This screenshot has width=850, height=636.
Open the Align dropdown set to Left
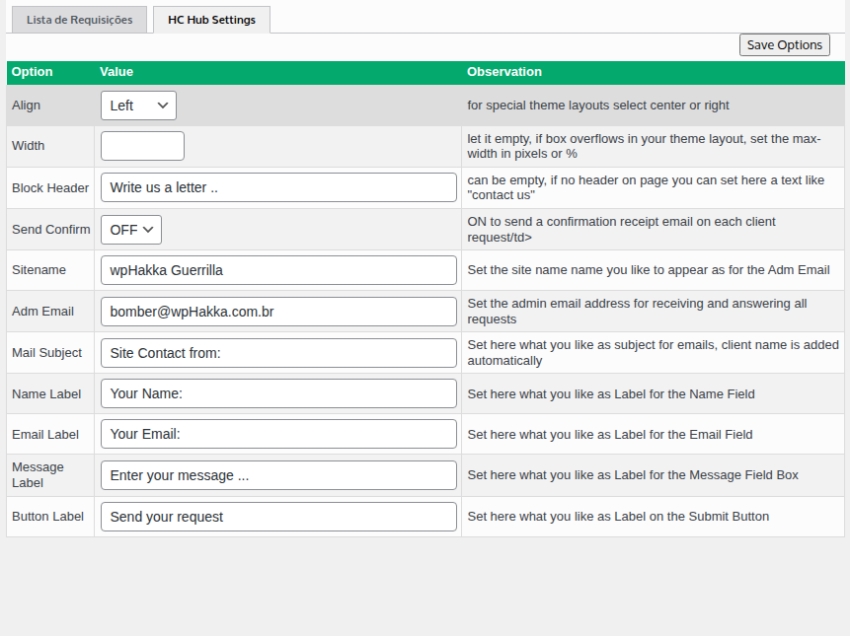(138, 105)
